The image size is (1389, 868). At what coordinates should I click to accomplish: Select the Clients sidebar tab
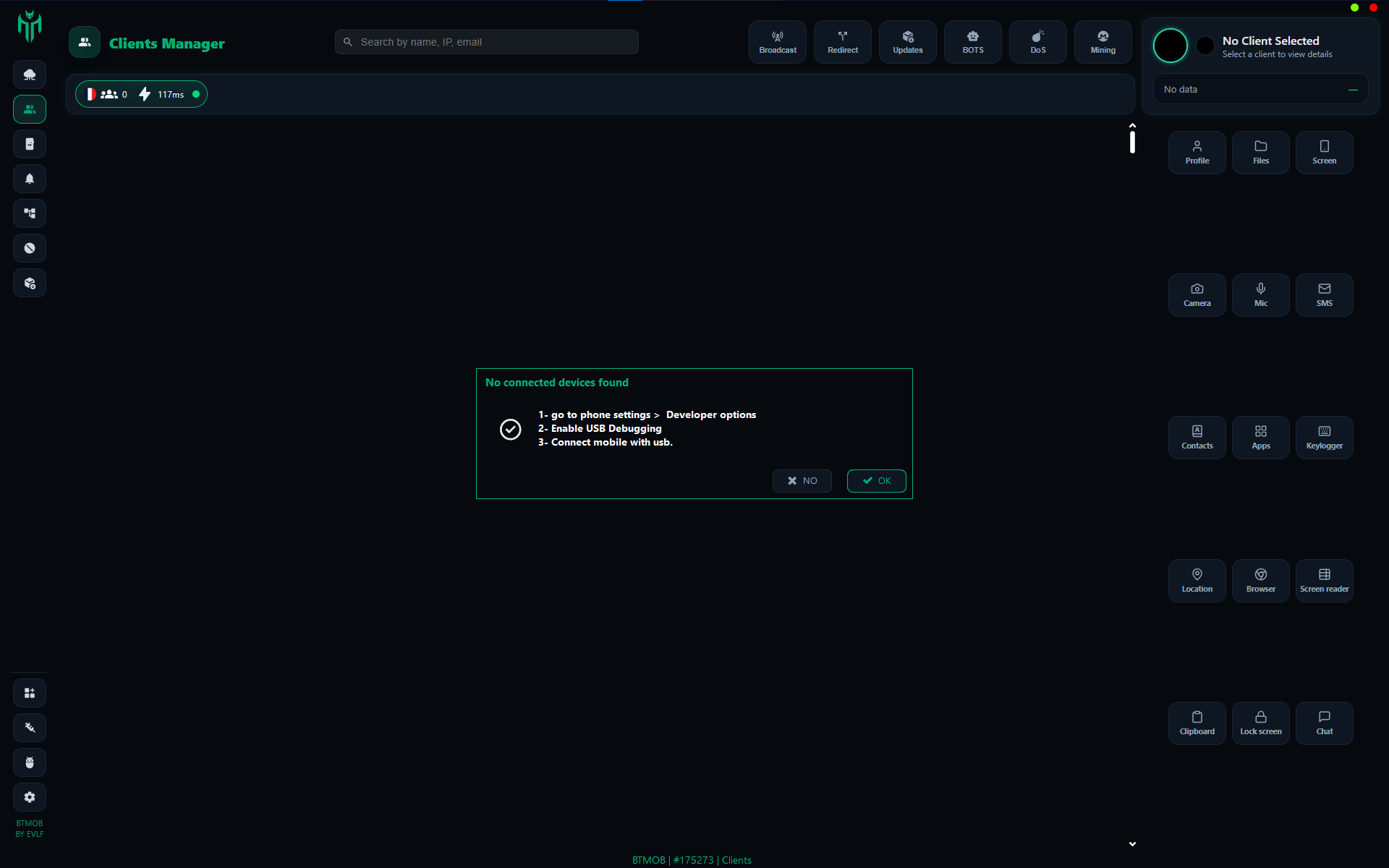30,109
